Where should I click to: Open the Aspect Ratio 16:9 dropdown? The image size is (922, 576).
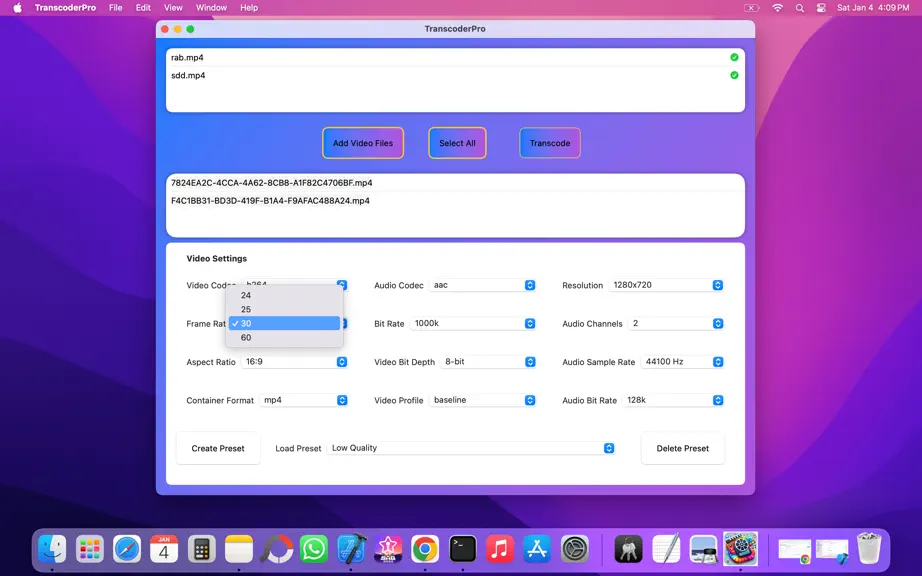point(294,361)
